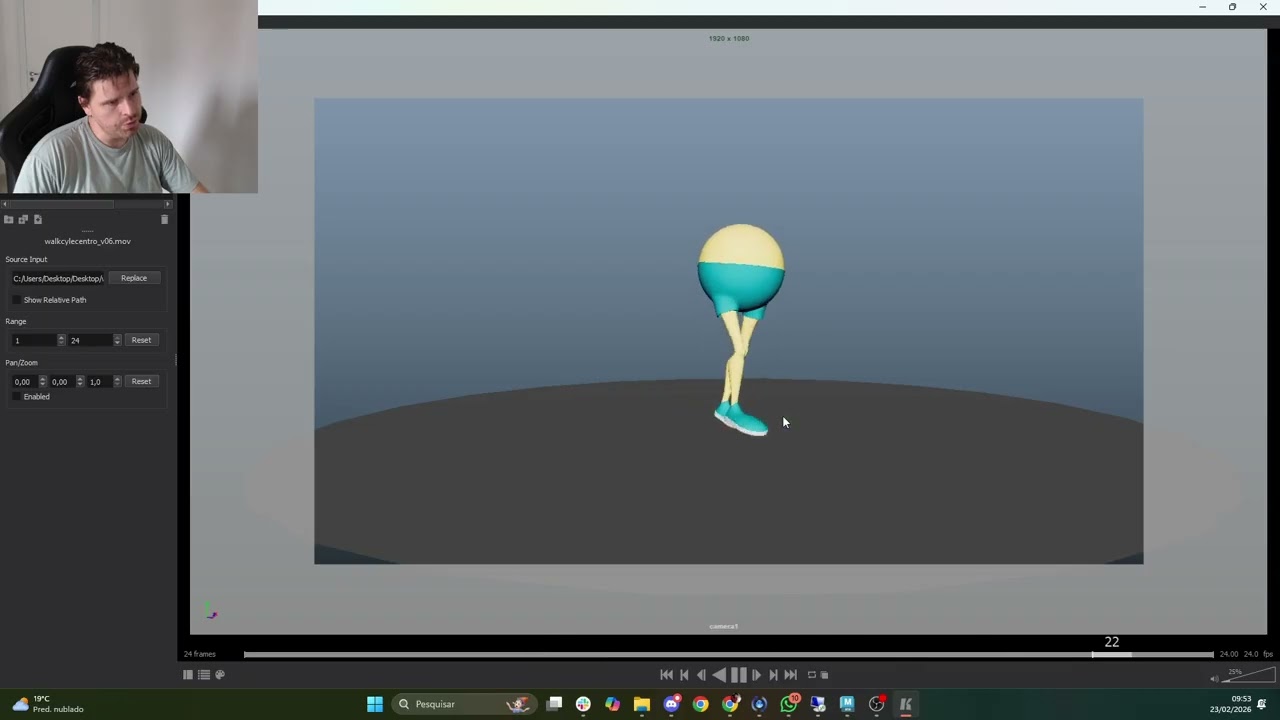Go to the previous marker in playback

pos(684,675)
